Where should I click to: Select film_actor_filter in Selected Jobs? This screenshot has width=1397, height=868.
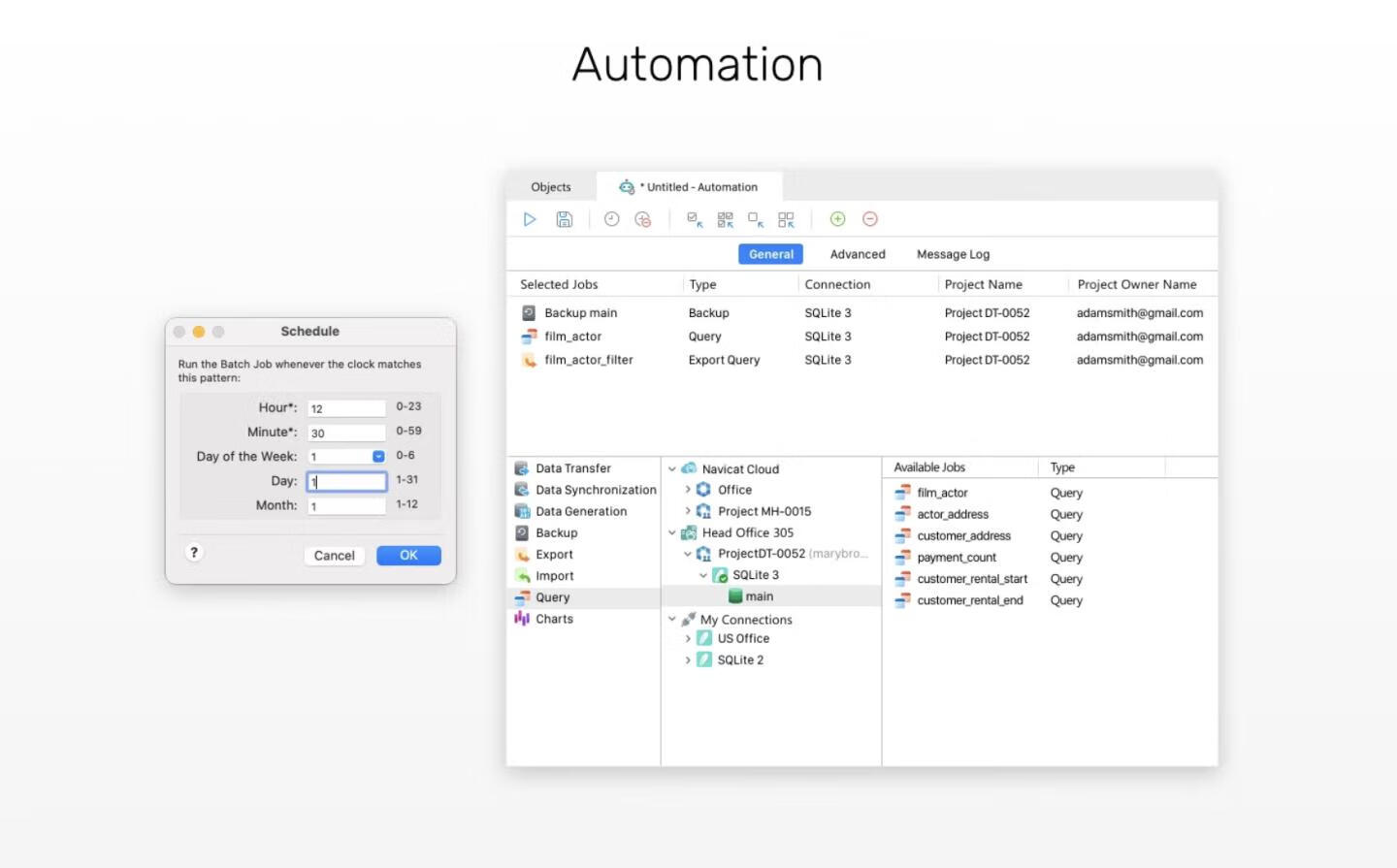[x=861, y=360]
